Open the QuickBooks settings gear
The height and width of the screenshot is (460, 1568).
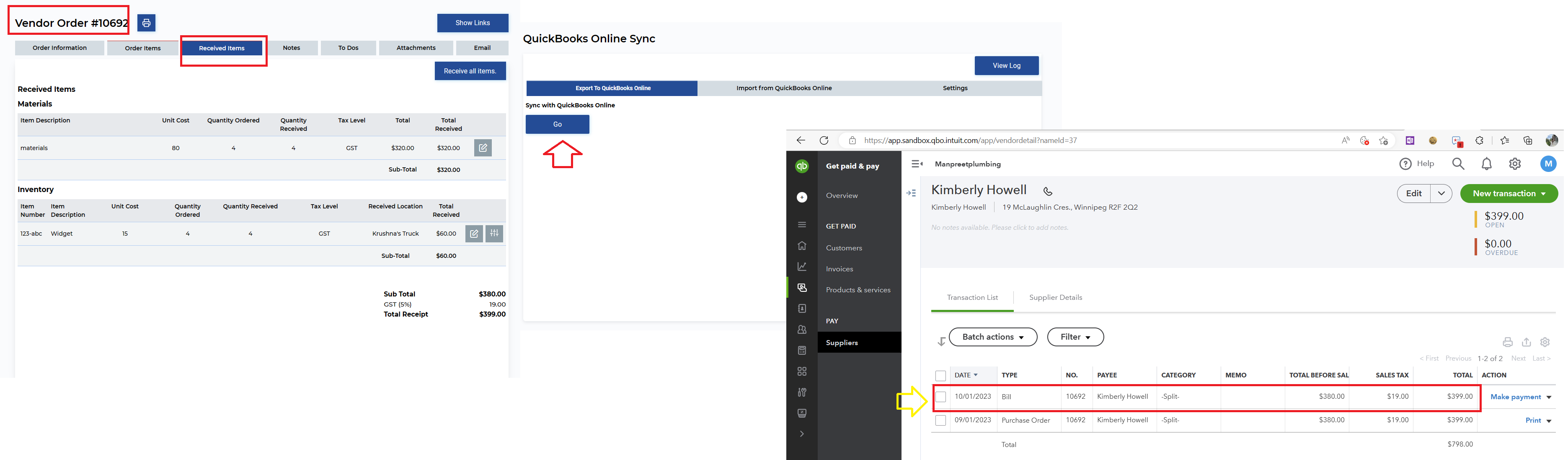(1515, 164)
